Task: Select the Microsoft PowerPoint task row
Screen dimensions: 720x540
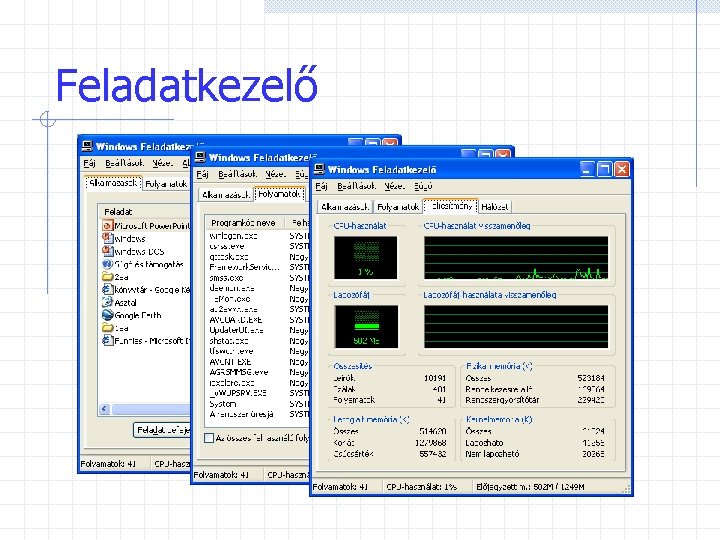Action: tap(146, 225)
